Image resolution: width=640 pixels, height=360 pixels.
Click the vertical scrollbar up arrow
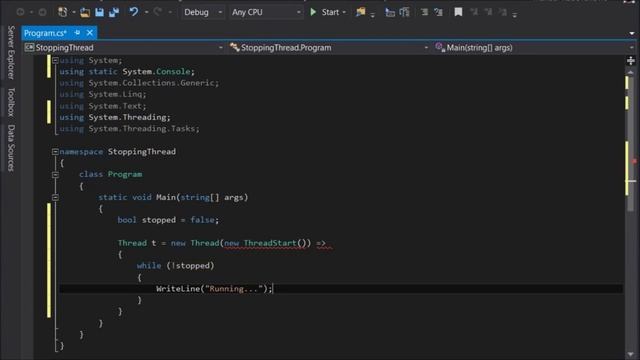click(x=631, y=72)
